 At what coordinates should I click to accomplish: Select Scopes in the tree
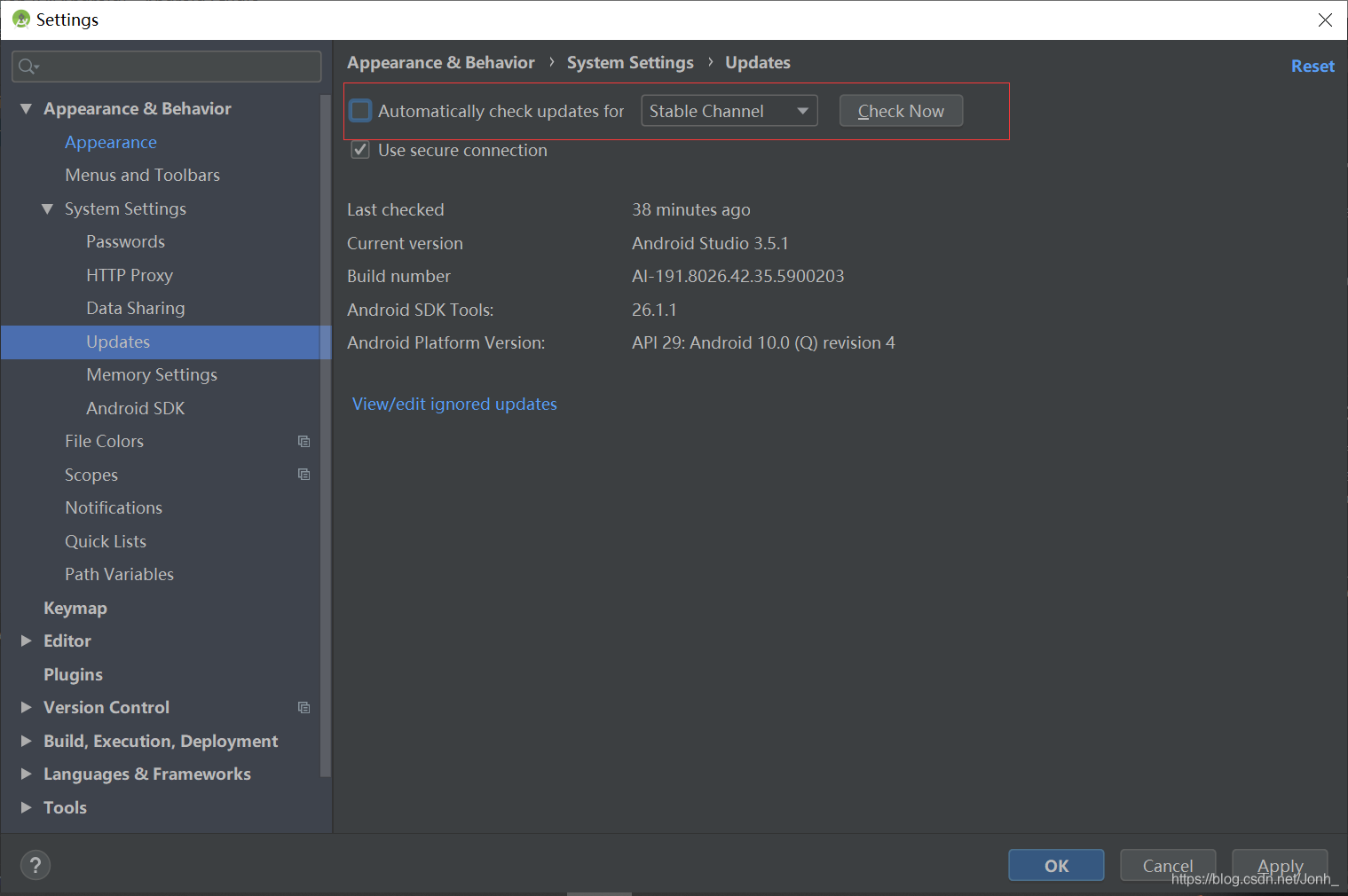click(91, 475)
